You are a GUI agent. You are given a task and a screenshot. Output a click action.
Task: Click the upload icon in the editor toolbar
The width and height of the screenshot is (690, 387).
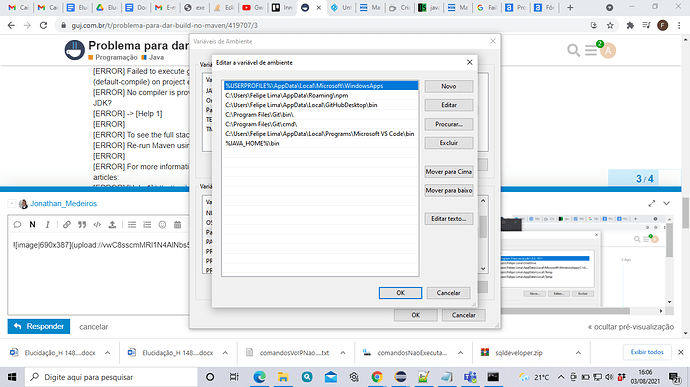112,225
